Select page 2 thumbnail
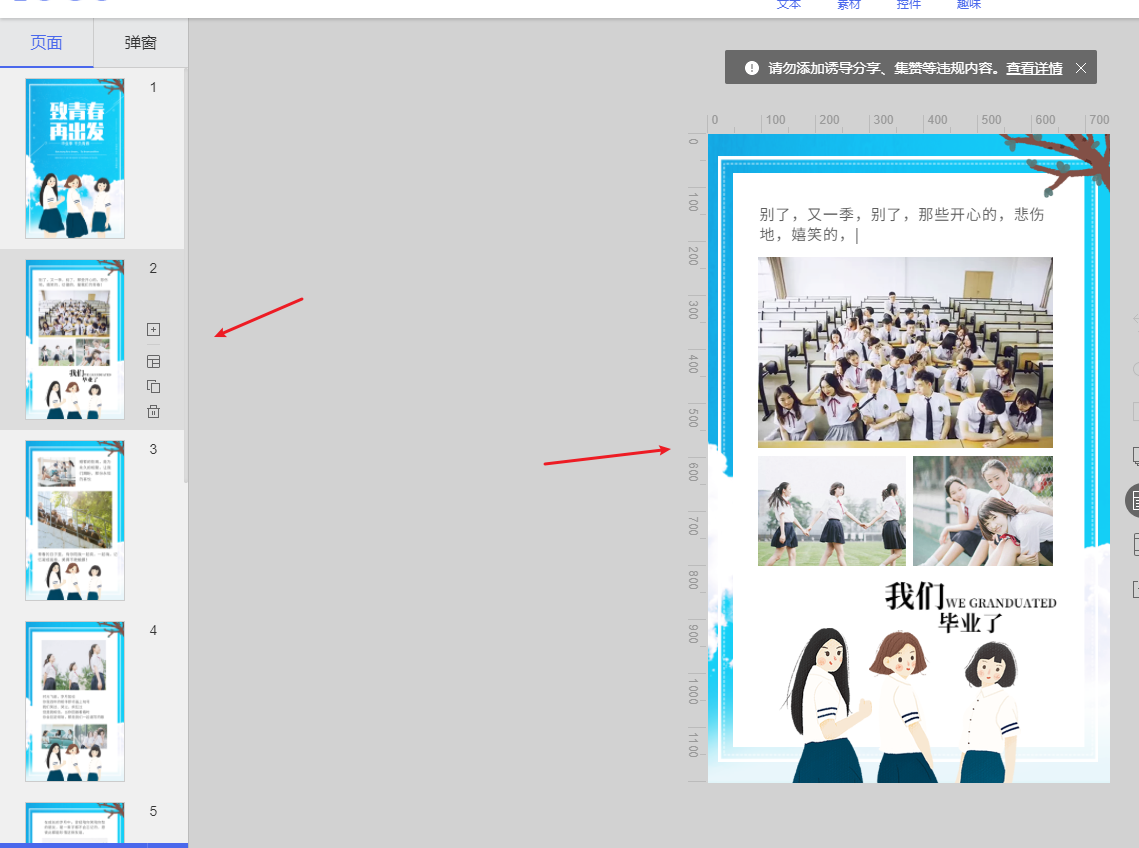1139x848 pixels. coord(75,339)
